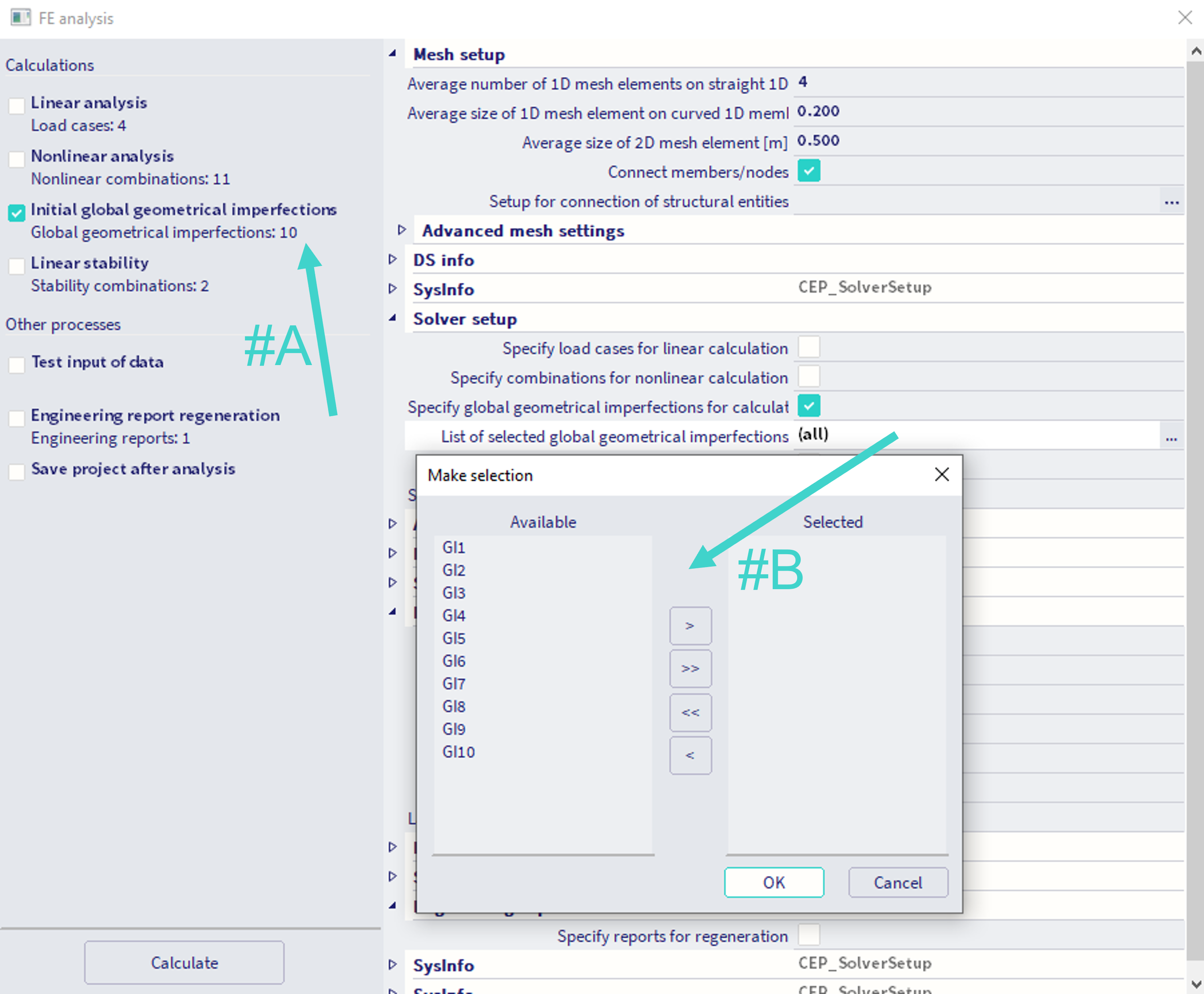Uncheck Initial global geometrical imperfections
Screen dimensions: 1204x994
pyautogui.click(x=16, y=212)
